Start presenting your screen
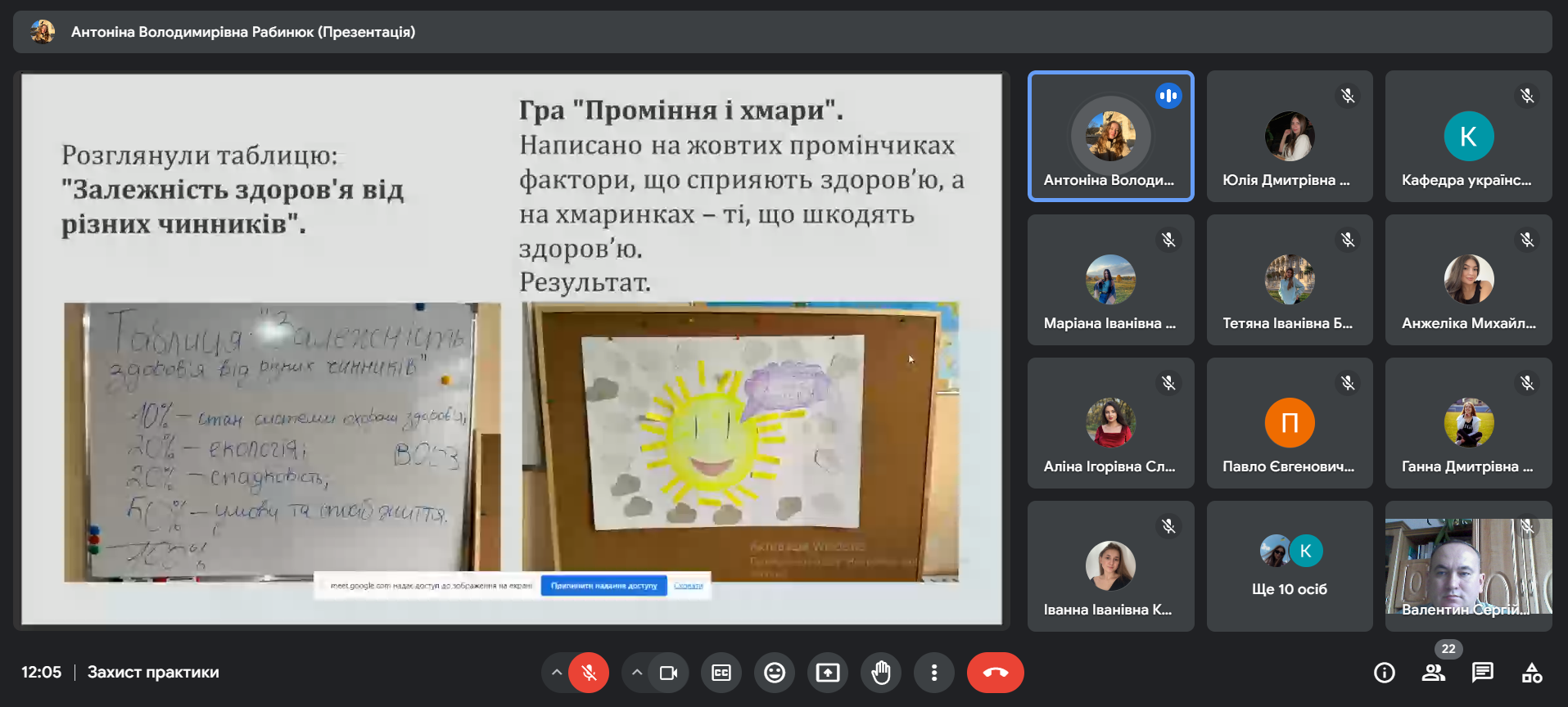Screen dimensions: 1568x707 tap(828, 673)
